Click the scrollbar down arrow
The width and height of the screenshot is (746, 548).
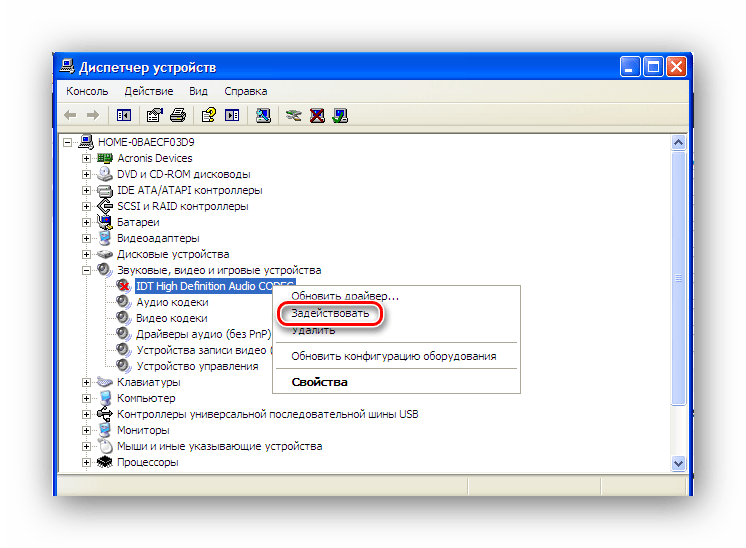(x=678, y=463)
